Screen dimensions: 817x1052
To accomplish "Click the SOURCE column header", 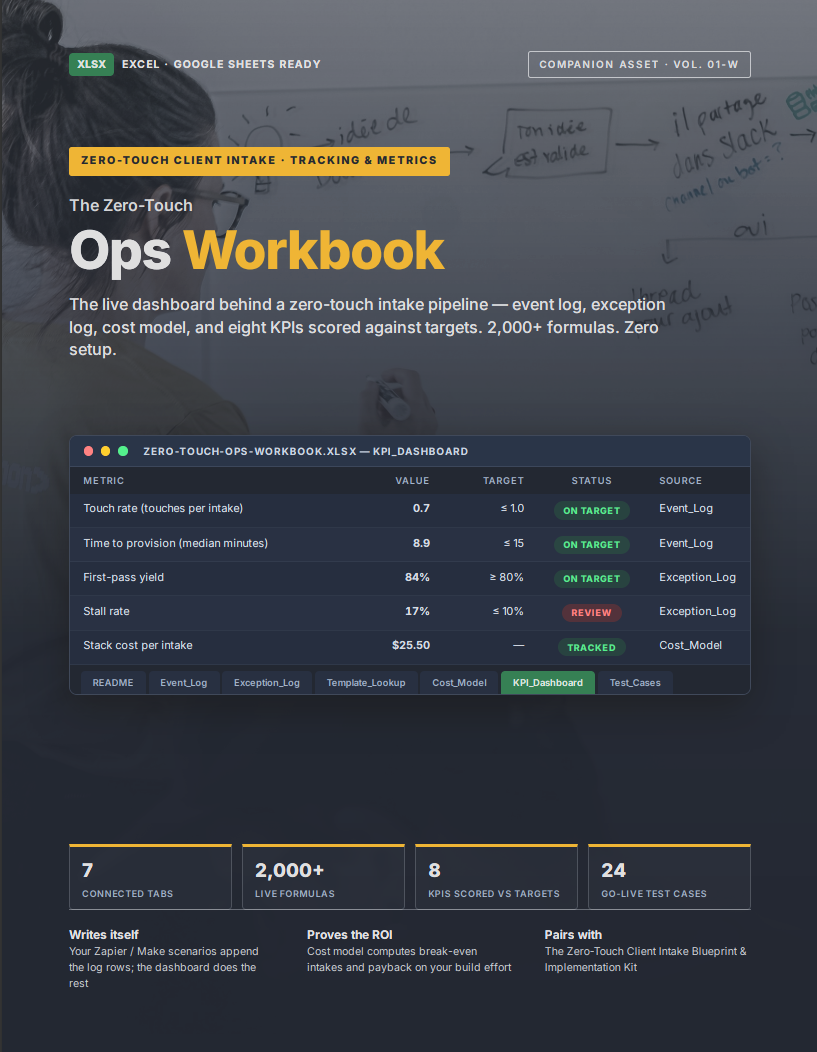I will point(681,480).
